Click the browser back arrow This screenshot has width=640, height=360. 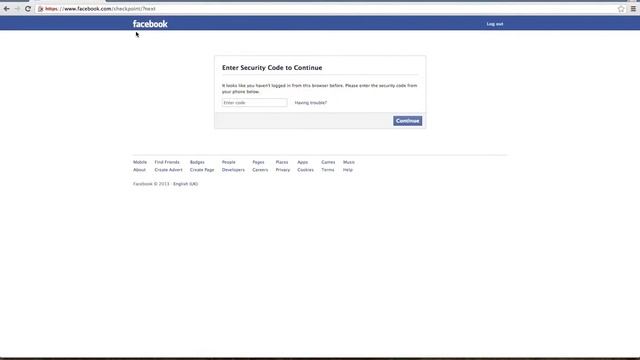[x=7, y=9]
